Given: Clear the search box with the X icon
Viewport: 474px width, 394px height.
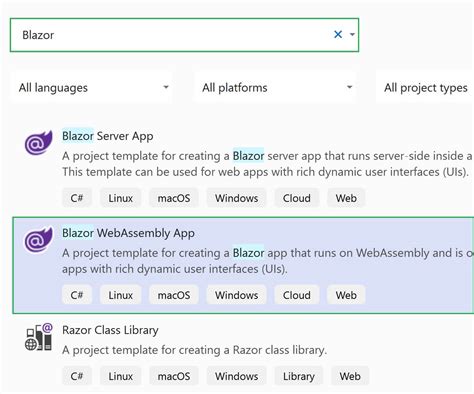Looking at the screenshot, I should click(338, 34).
